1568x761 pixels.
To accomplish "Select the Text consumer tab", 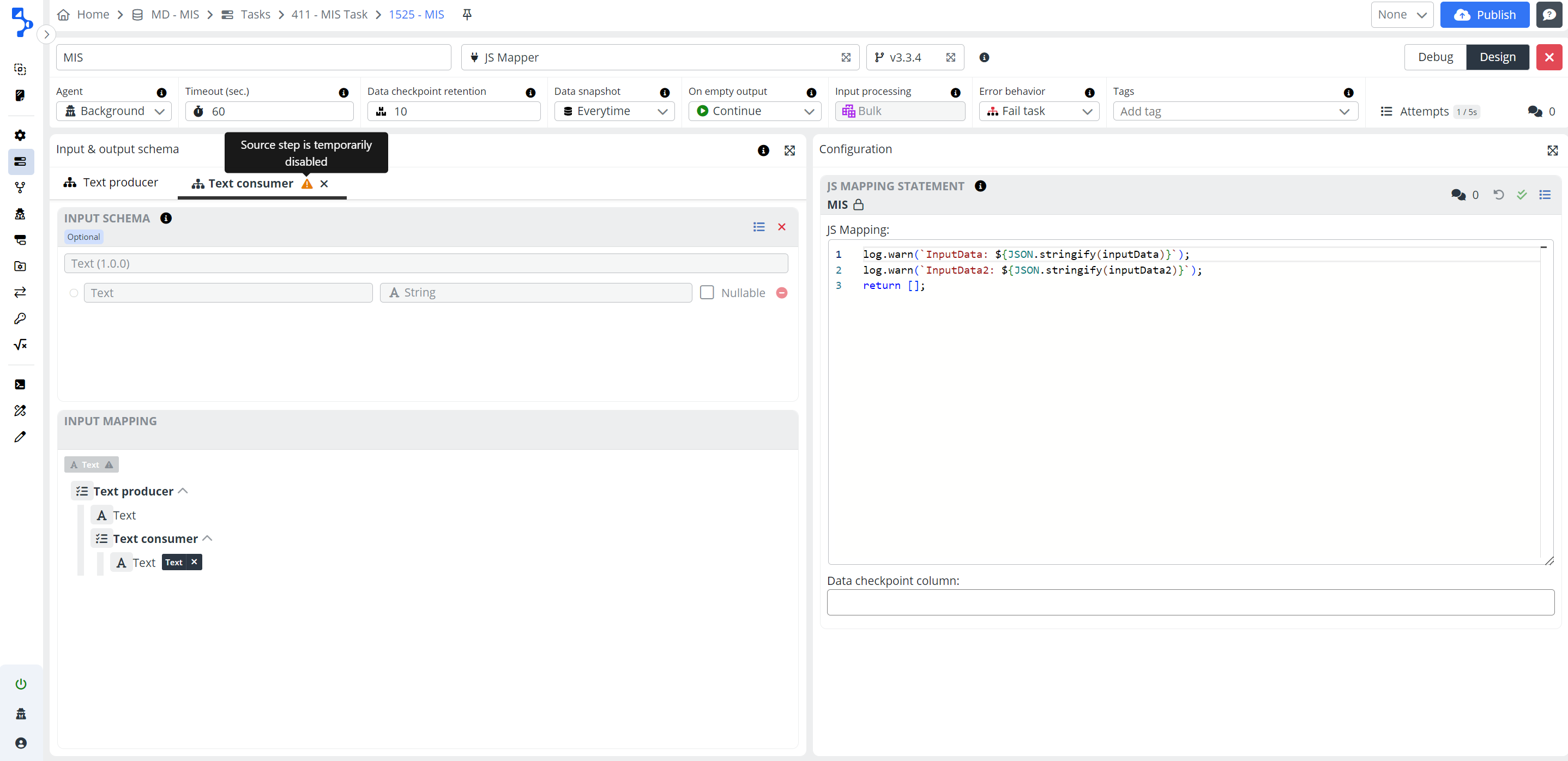I will pyautogui.click(x=250, y=183).
